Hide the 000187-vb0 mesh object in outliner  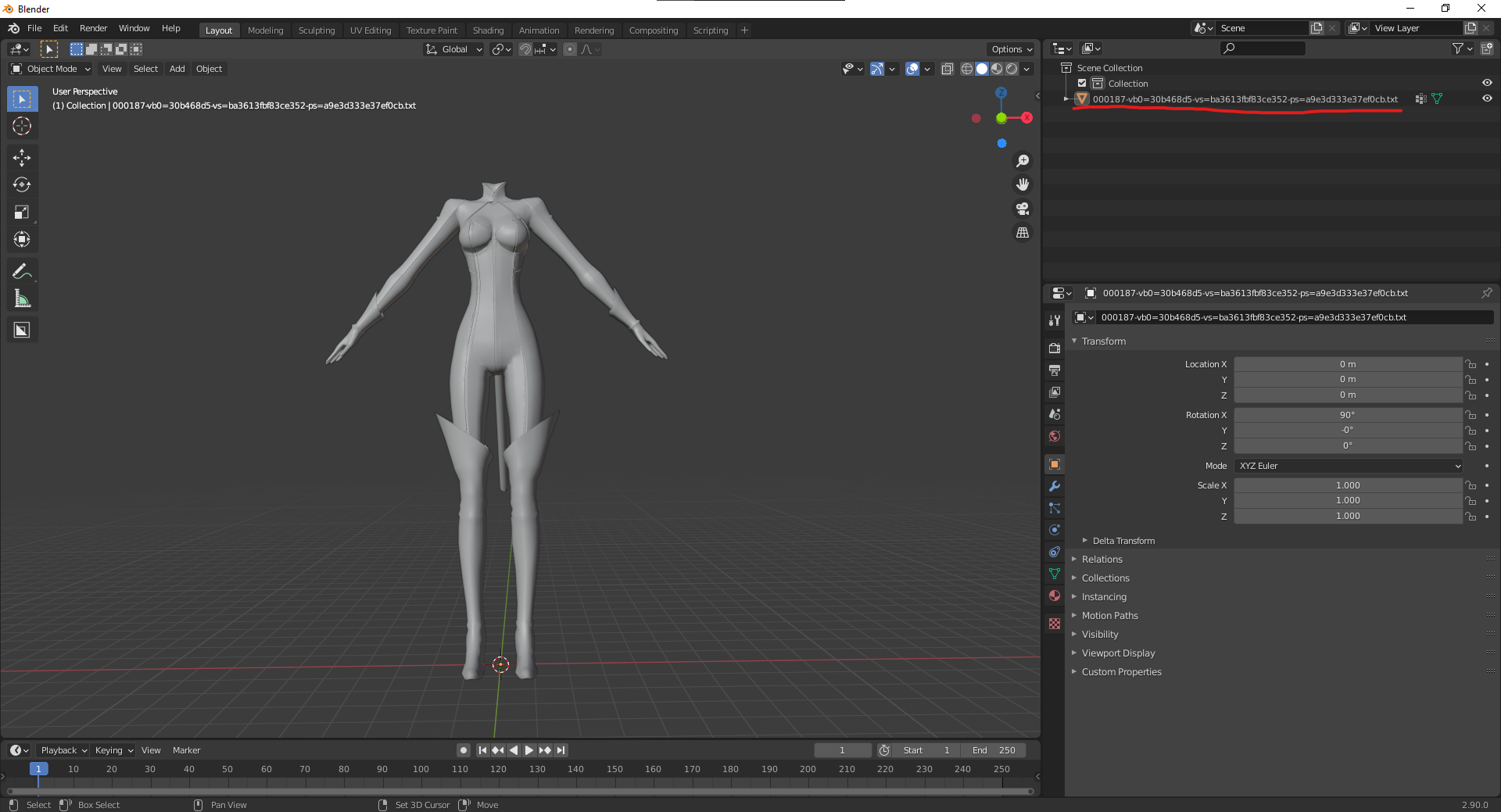(1487, 98)
